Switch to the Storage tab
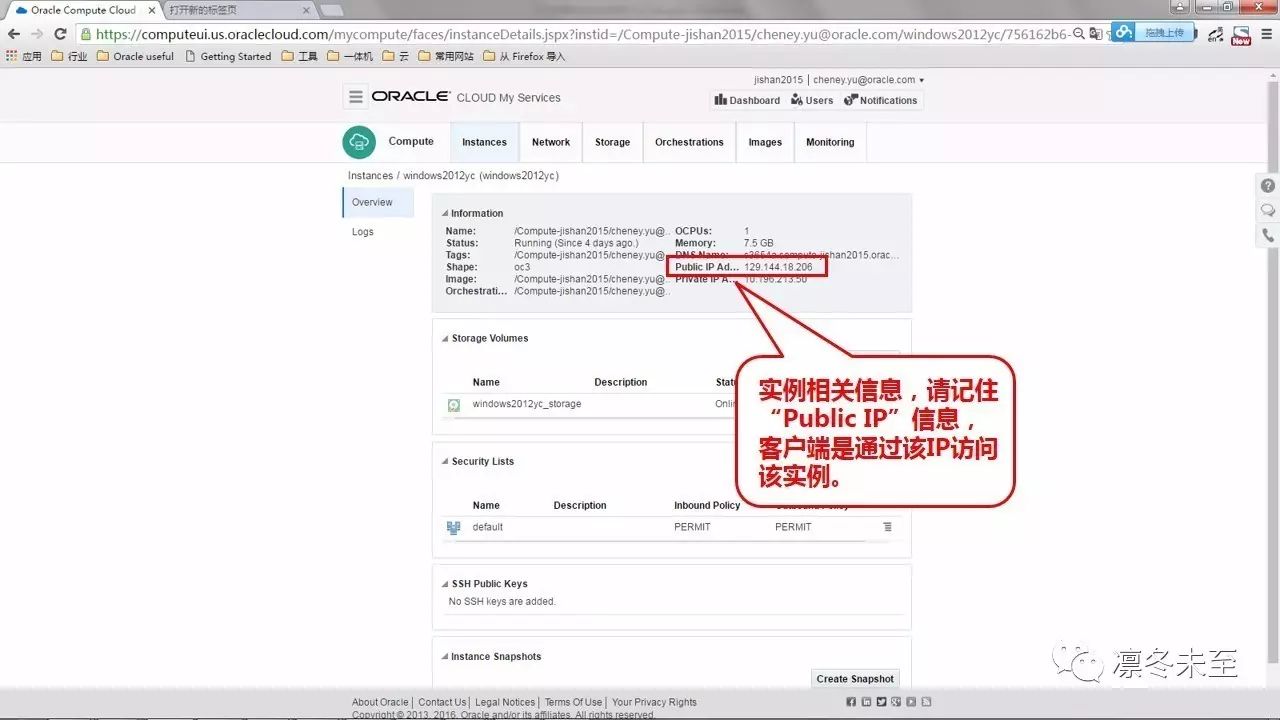Screen dimensions: 1280x720 (x=613, y=142)
